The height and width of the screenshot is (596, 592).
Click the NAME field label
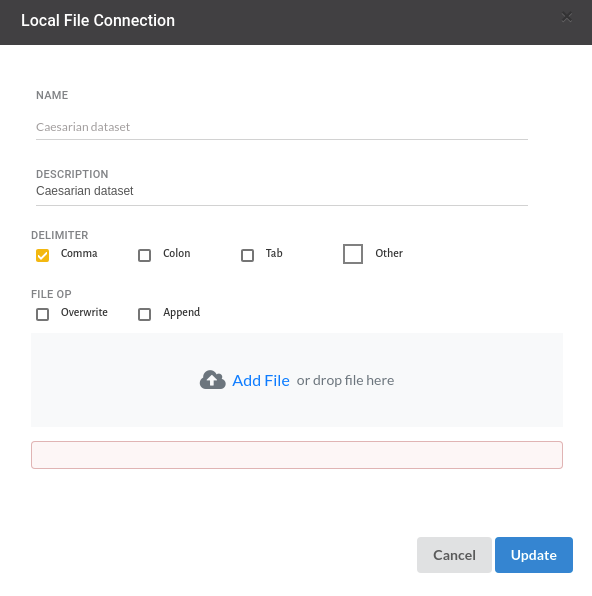pyautogui.click(x=52, y=95)
